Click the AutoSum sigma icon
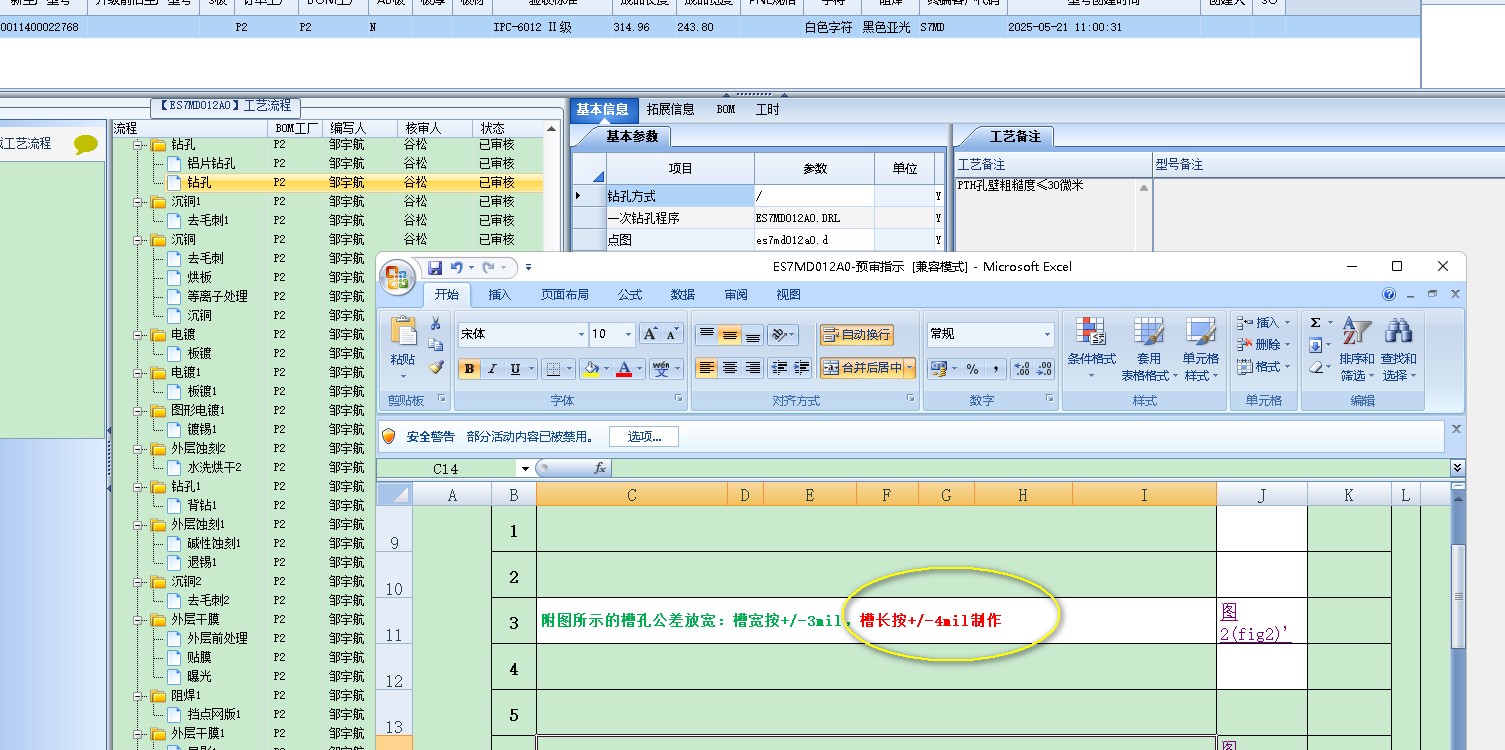This screenshot has height=750, width=1505. [x=1315, y=323]
